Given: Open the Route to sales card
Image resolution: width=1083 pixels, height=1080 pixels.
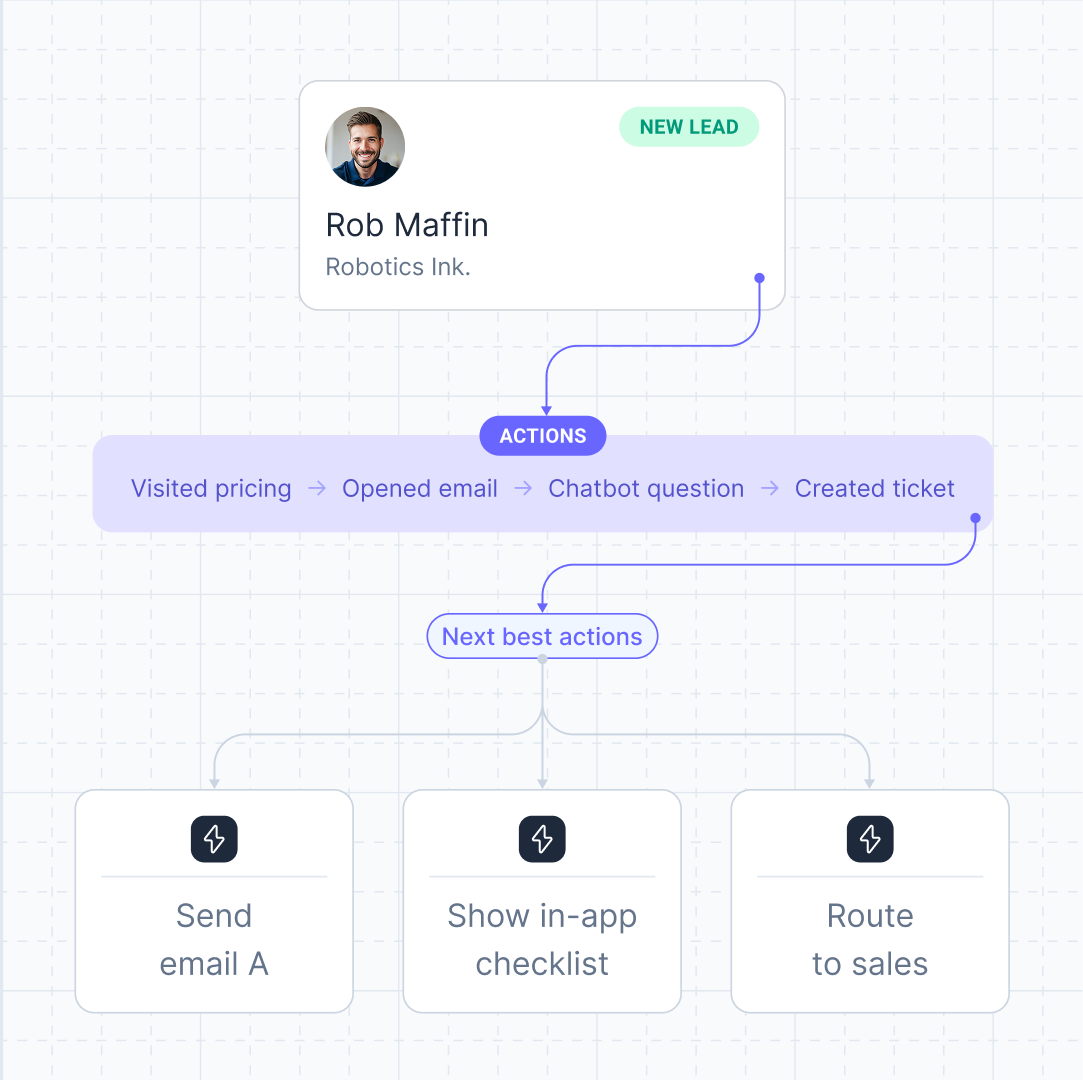Looking at the screenshot, I should (x=870, y=939).
